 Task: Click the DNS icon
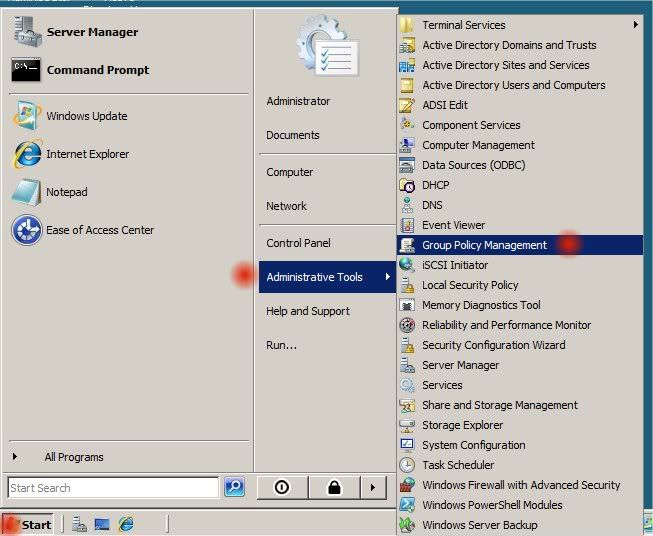(x=406, y=205)
